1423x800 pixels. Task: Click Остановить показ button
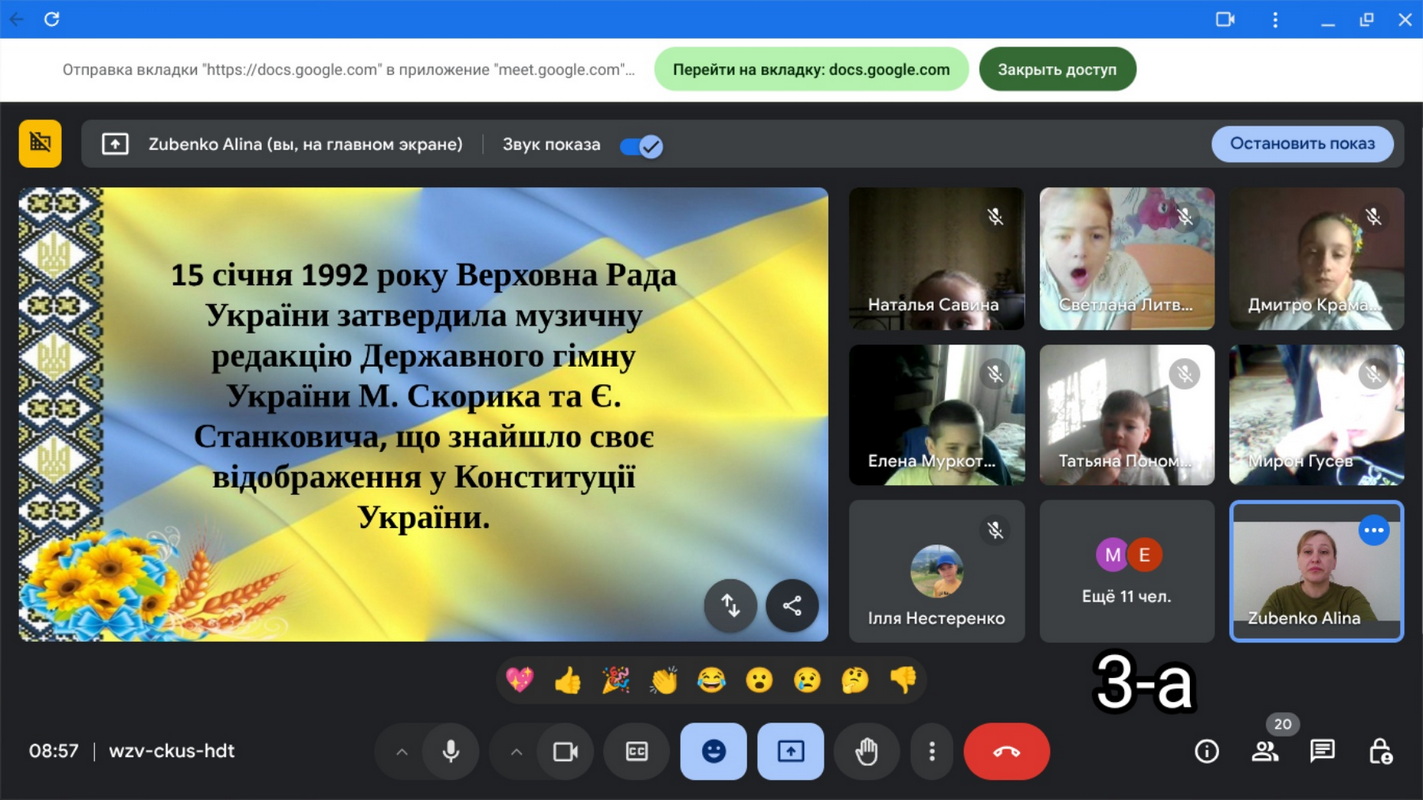[1302, 144]
